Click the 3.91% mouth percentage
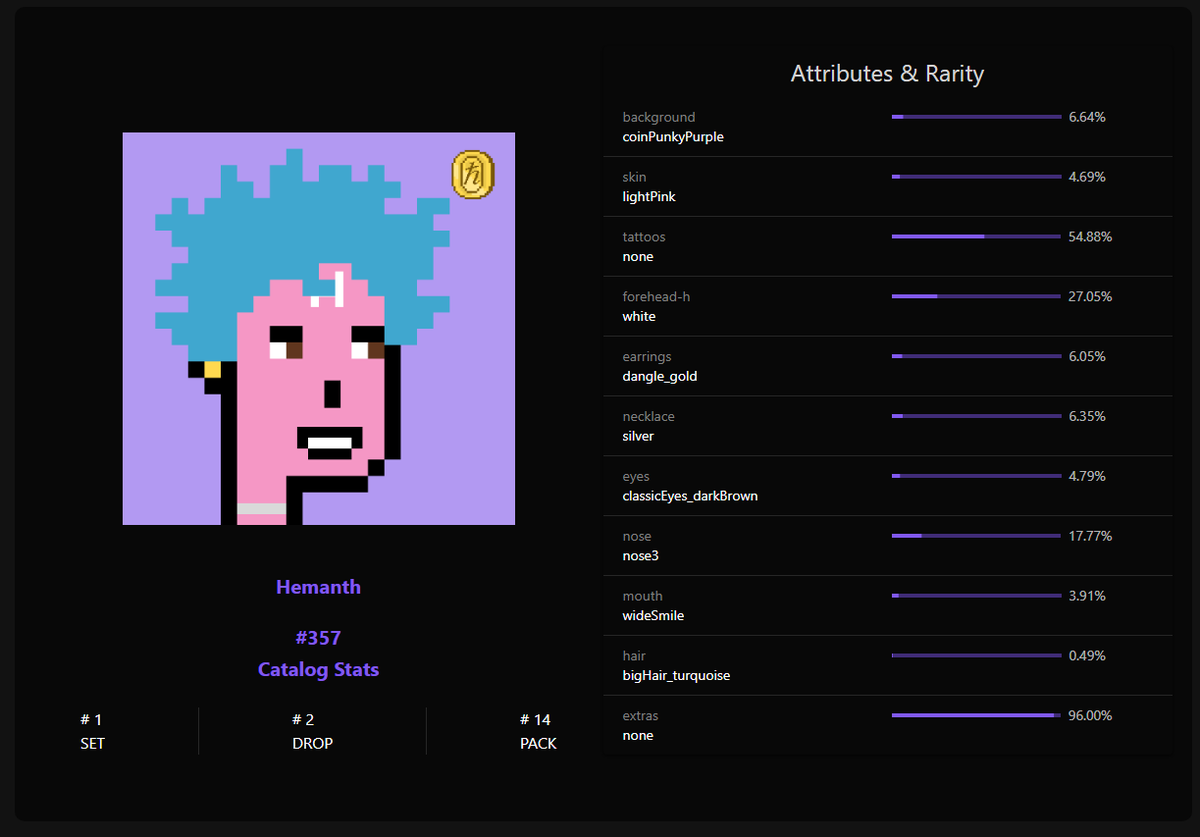The image size is (1200, 837). (x=1087, y=596)
